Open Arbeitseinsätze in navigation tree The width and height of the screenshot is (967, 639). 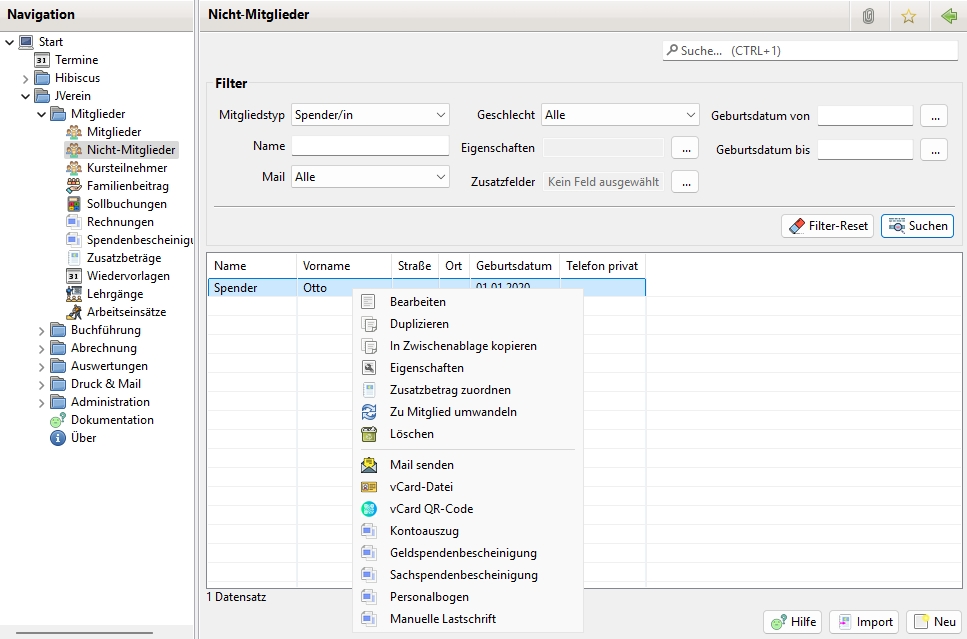pyautogui.click(x=126, y=312)
